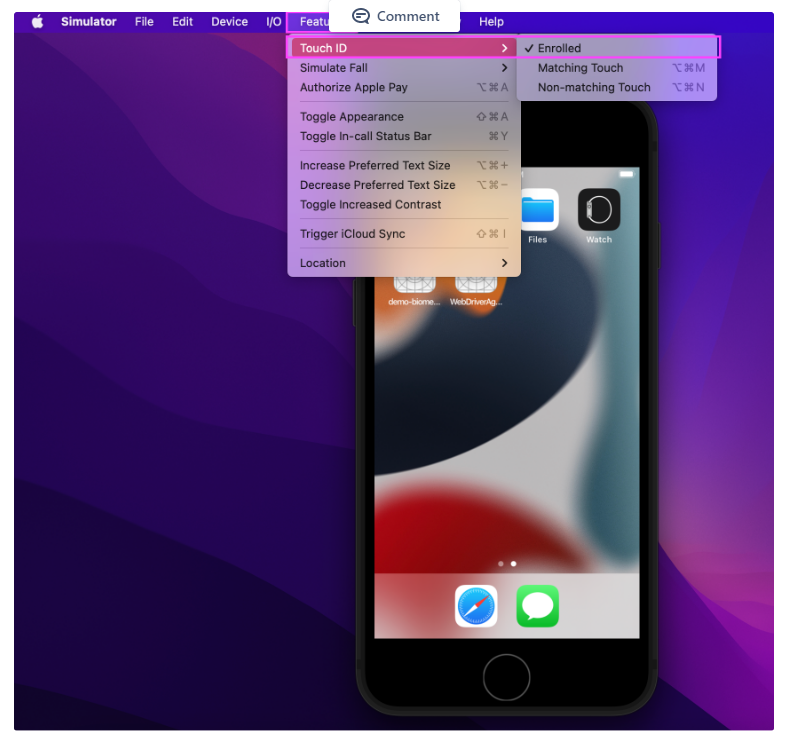Viewport: 786px width, 742px height.
Task: Toggle Increased Contrast setting
Action: pos(370,205)
